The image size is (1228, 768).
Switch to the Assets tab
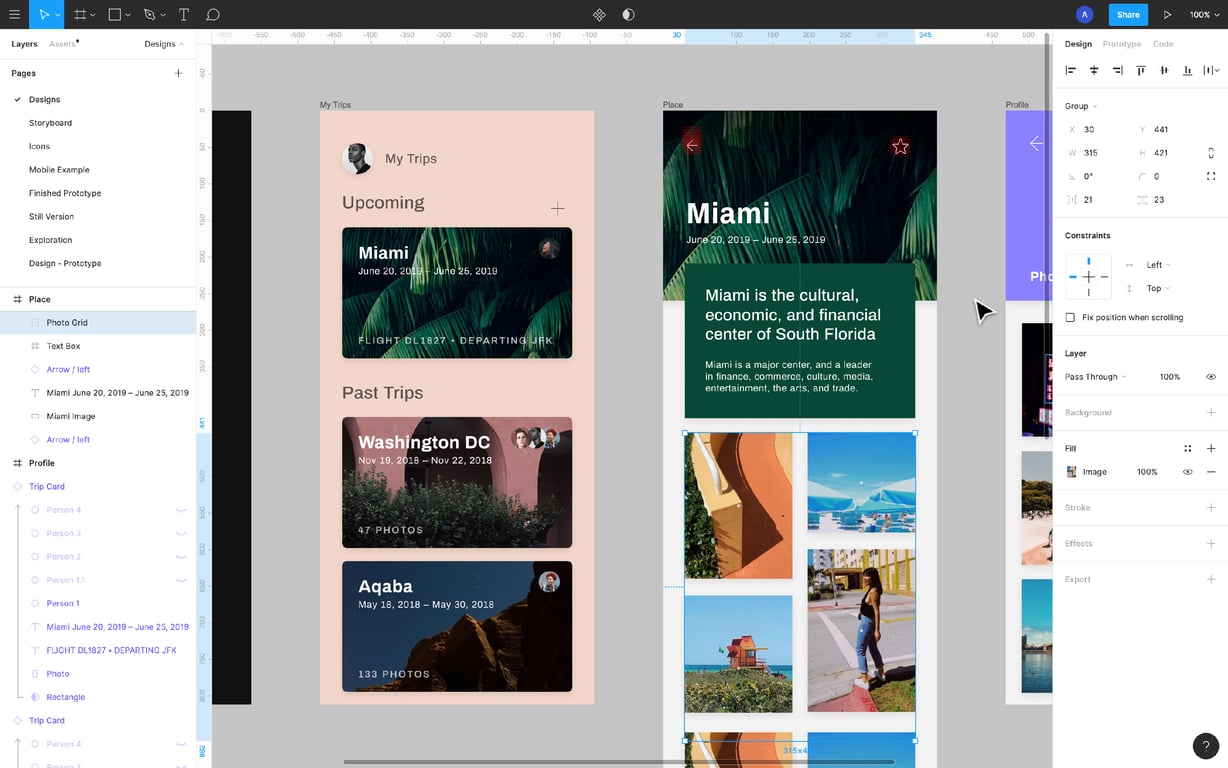62,44
